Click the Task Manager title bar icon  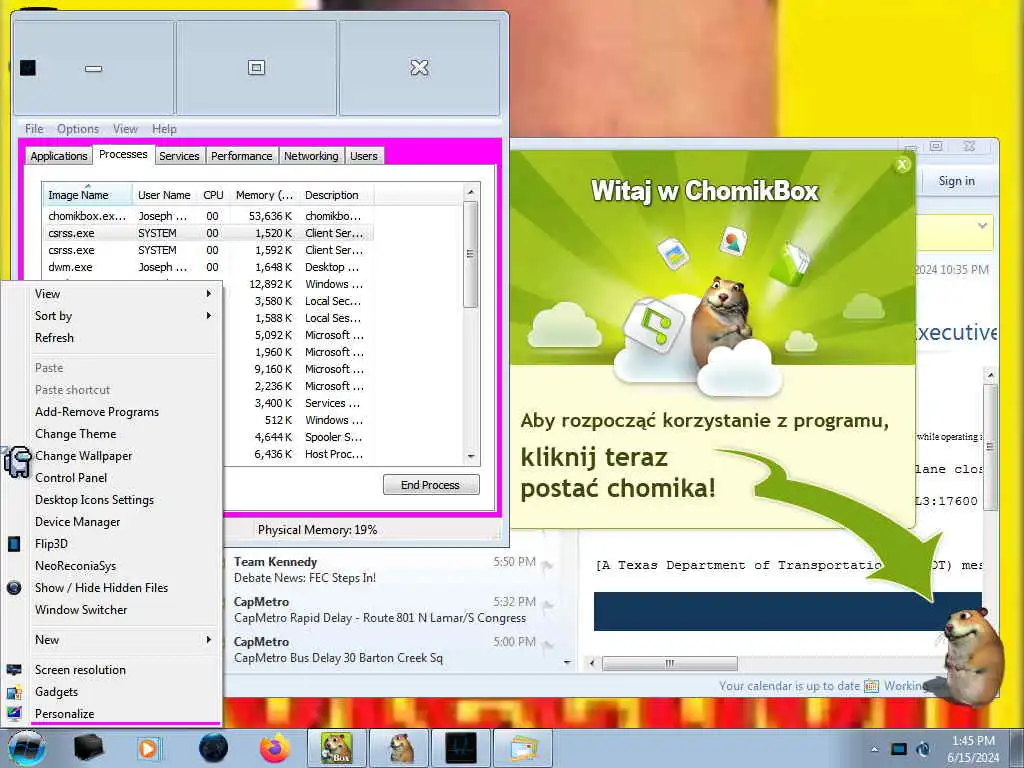(x=28, y=68)
